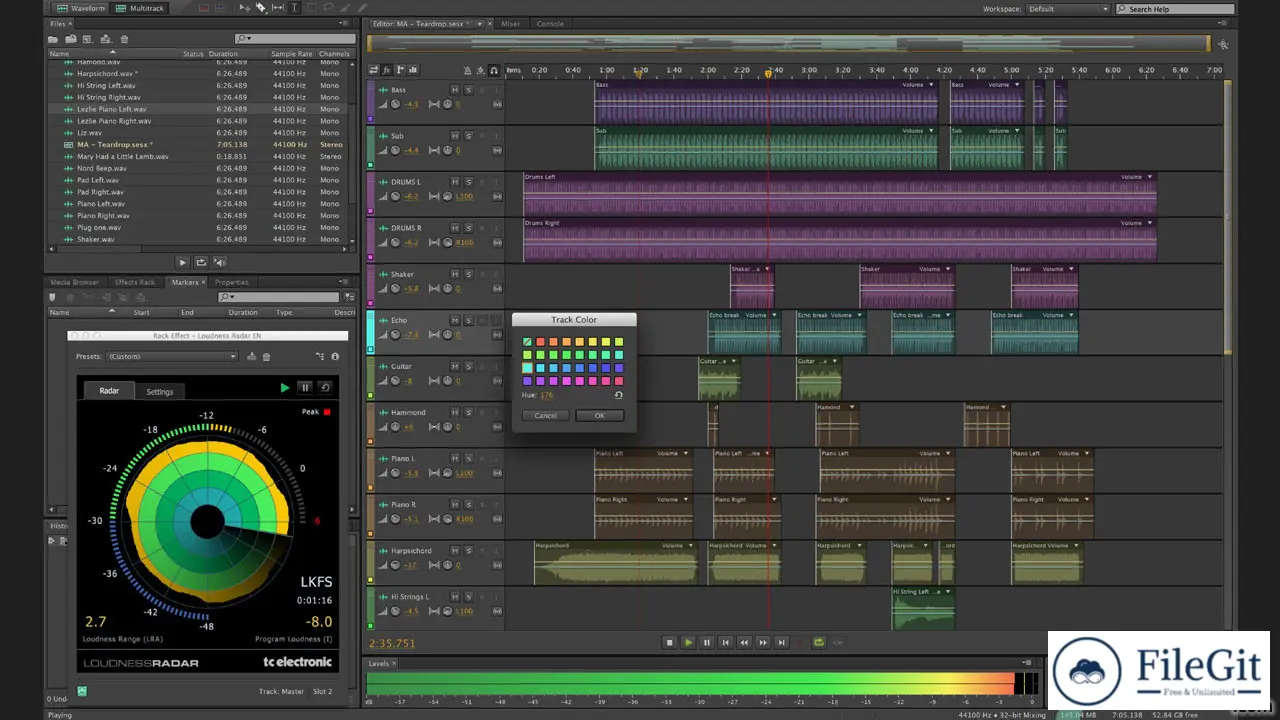Show the track Sends section icon
The image size is (1280, 720).
400,70
